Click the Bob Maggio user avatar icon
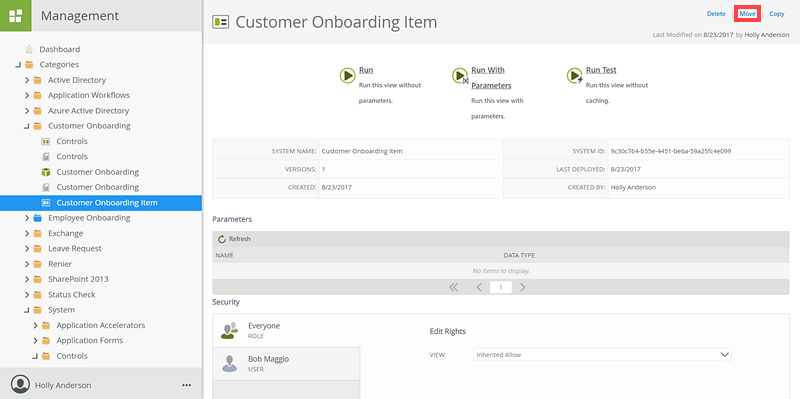 click(x=230, y=363)
